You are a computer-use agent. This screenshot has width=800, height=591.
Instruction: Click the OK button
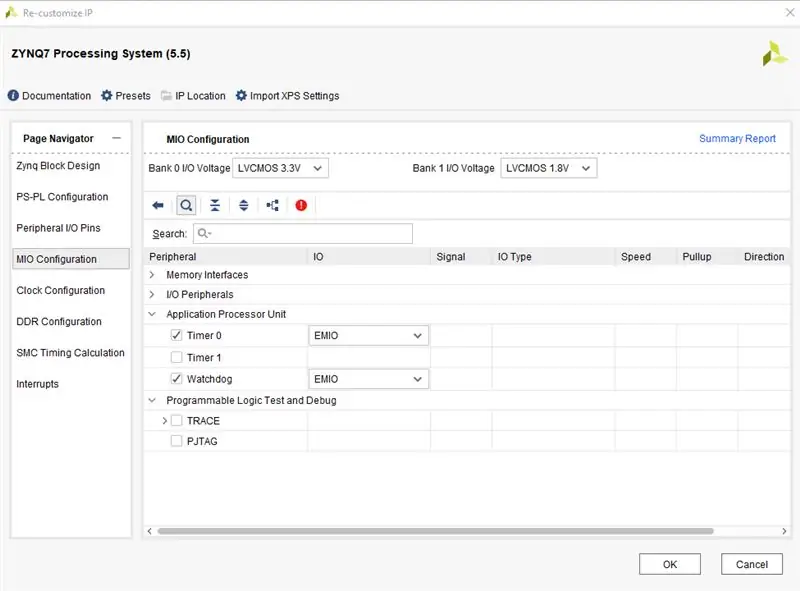[x=670, y=564]
